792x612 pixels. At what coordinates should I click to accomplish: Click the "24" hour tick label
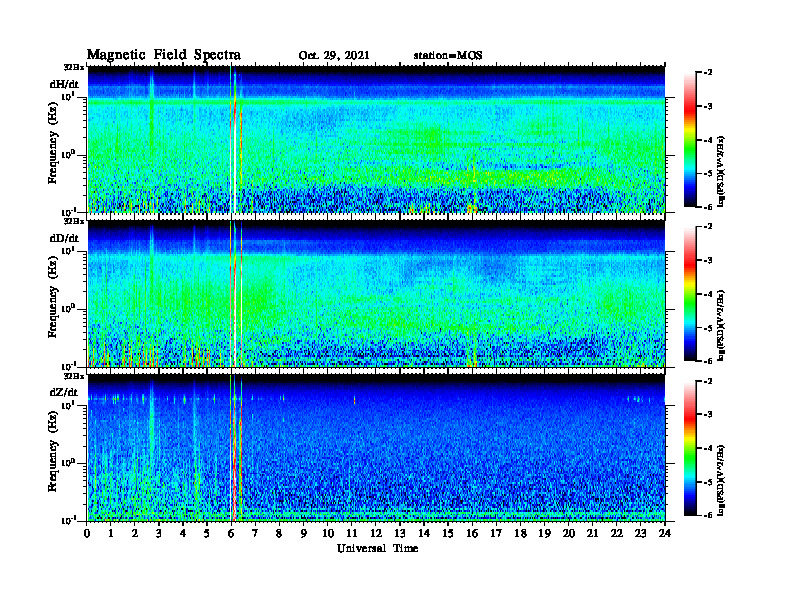pos(665,534)
